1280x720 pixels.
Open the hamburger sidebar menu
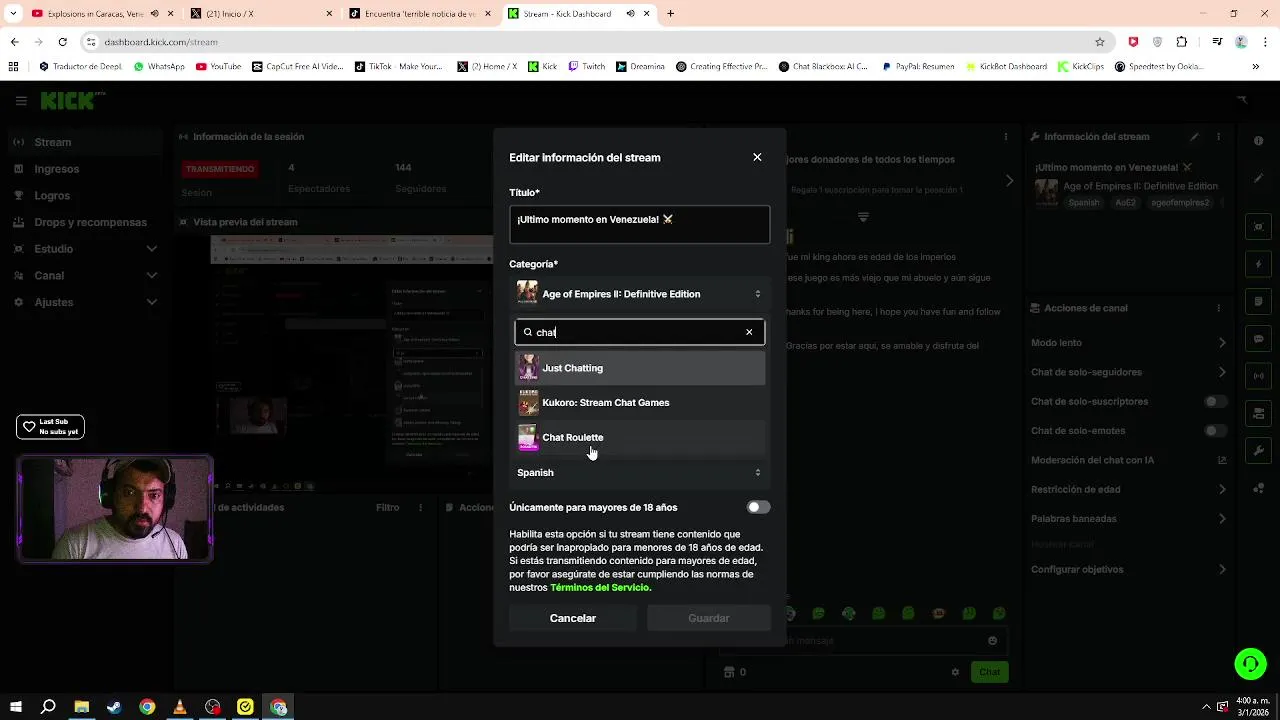(x=21, y=101)
